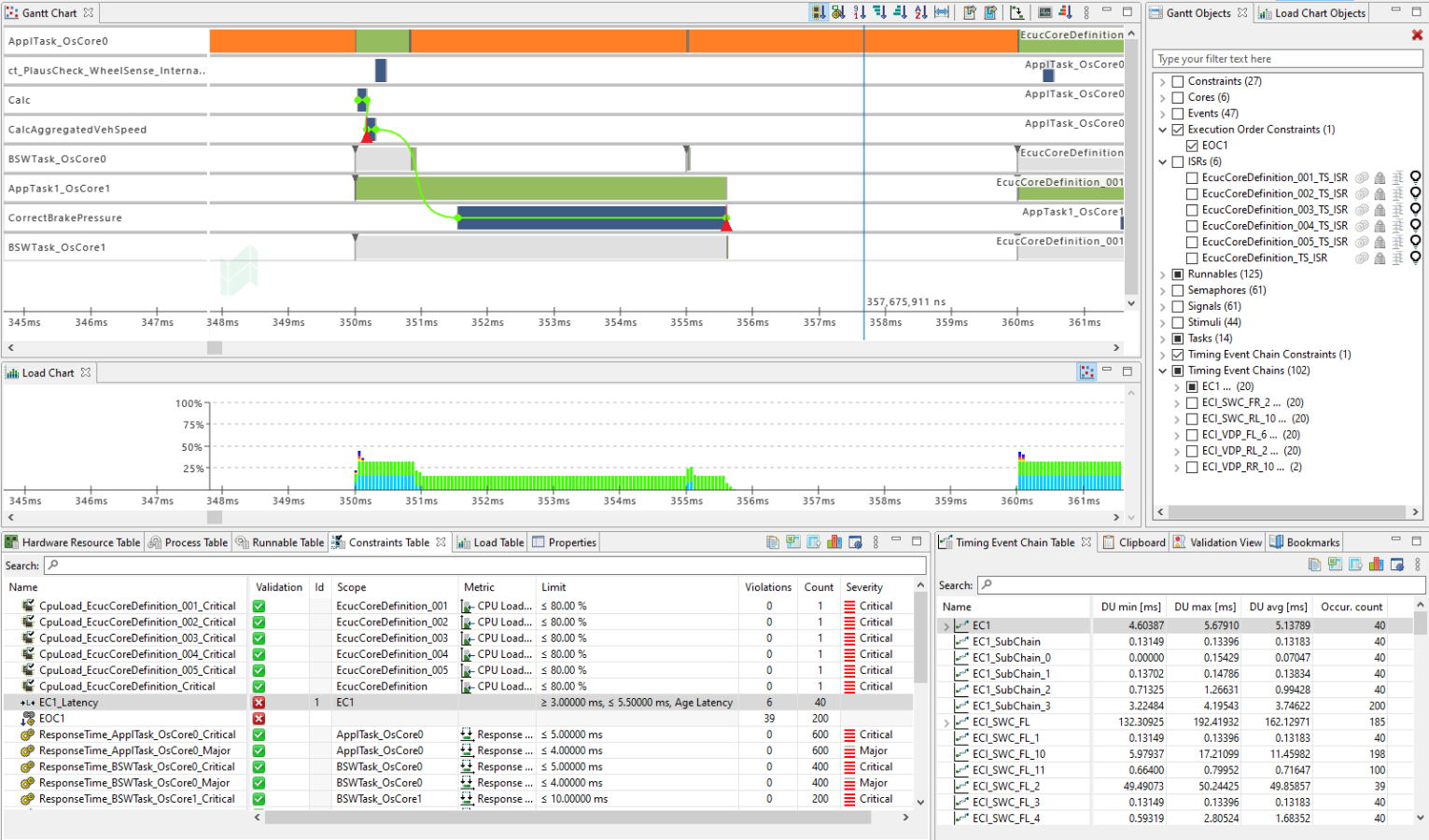Click the export clipboard icon in Gantt toolbar
The image size is (1429, 840).
(x=970, y=12)
